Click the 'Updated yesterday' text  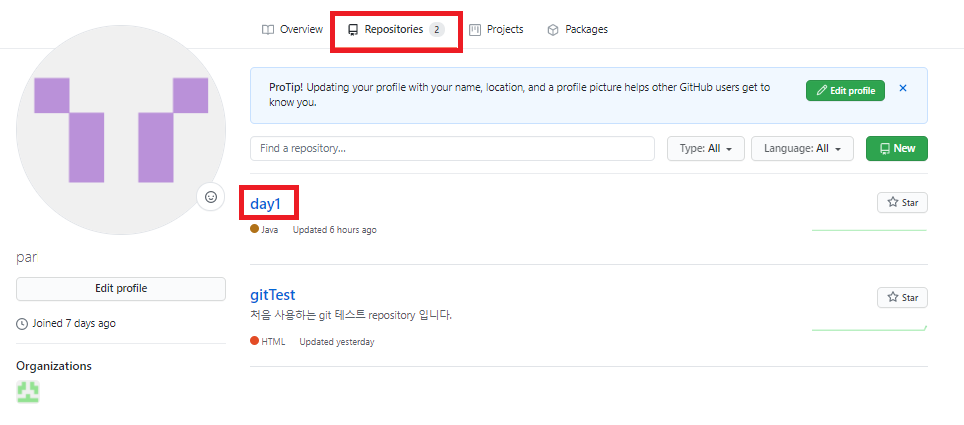click(x=337, y=342)
